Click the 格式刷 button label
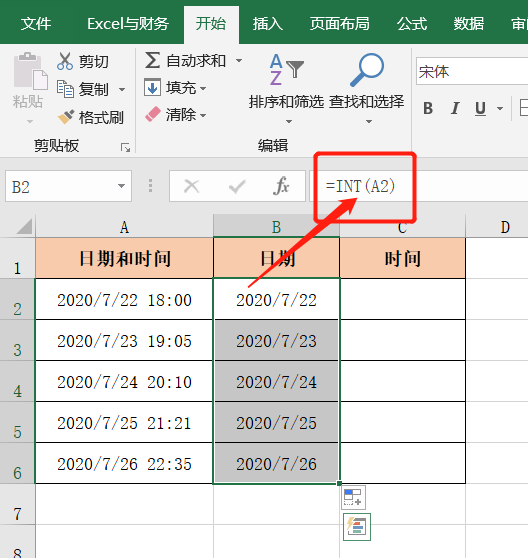 point(101,117)
